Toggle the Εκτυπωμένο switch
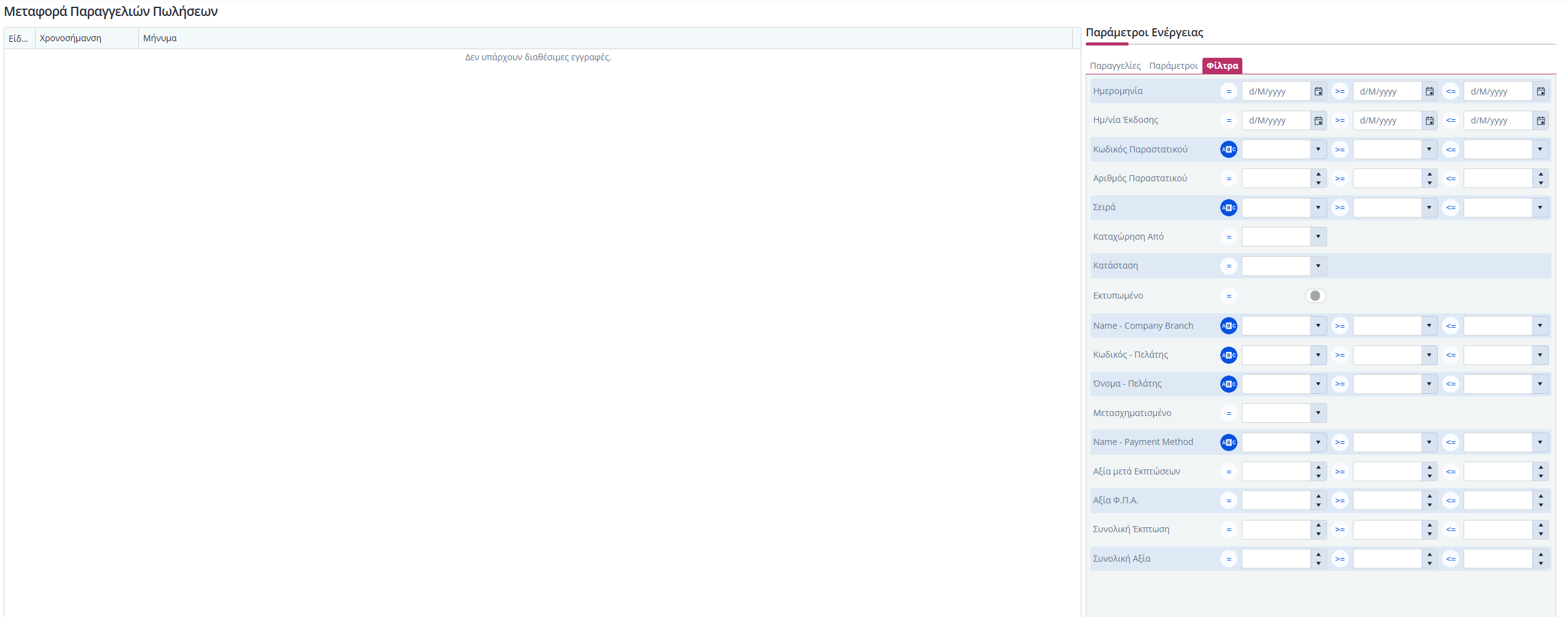1568x617 pixels. [1315, 296]
